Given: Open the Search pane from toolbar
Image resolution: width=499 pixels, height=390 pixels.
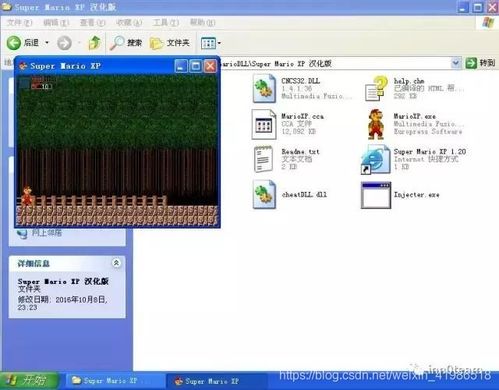Looking at the screenshot, I should point(126,43).
